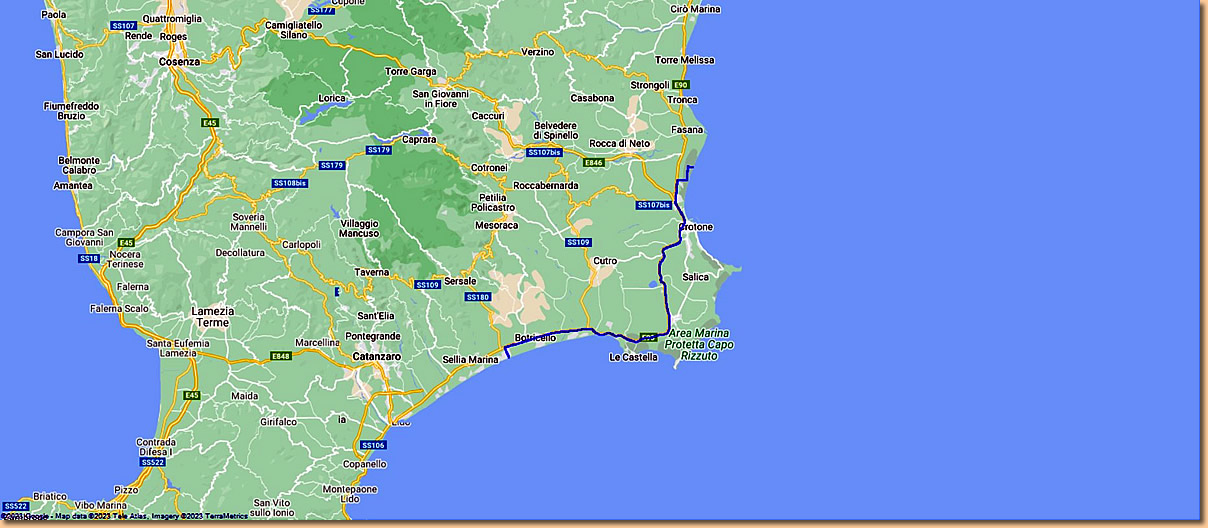Click the Verzino town label
This screenshot has height=528, width=1208.
[537, 52]
